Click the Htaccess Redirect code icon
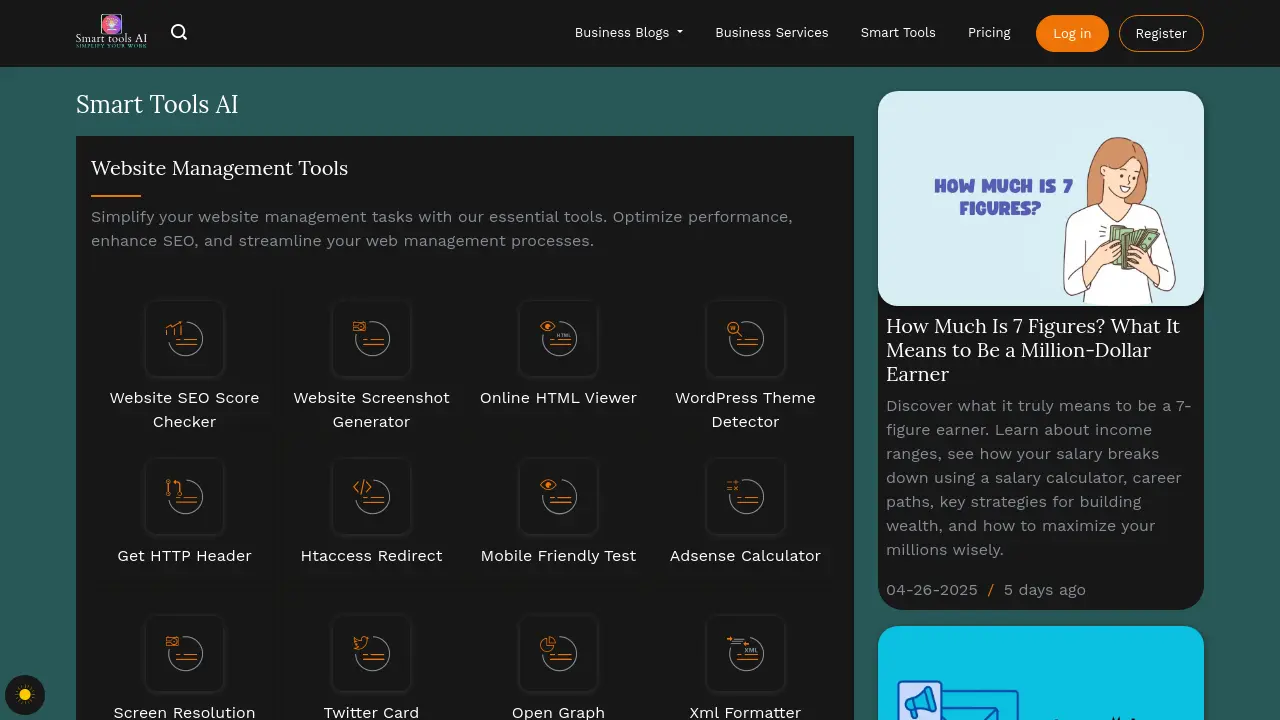 point(371,497)
